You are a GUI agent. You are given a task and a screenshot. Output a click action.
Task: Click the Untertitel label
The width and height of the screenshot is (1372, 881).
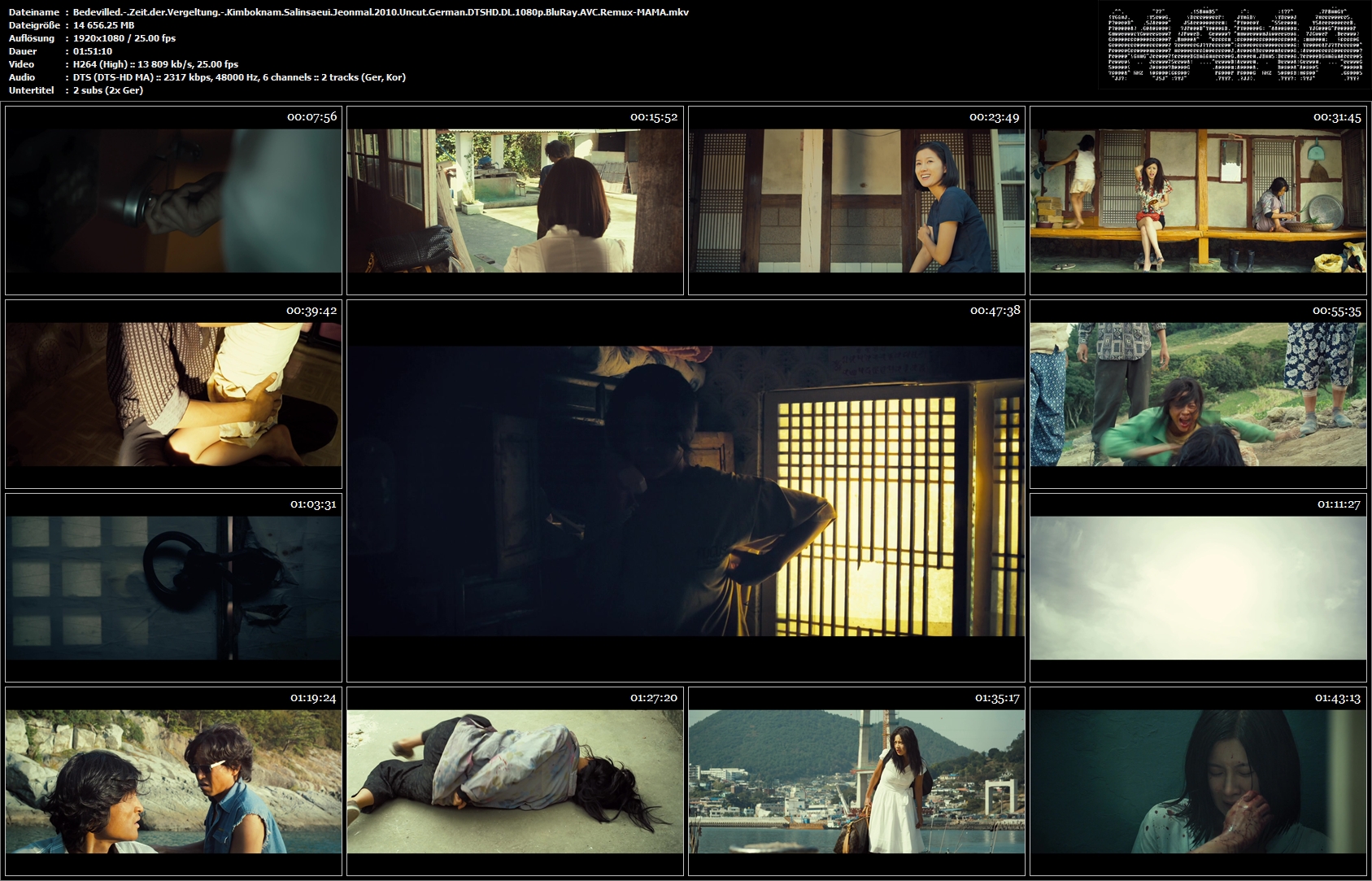[x=31, y=90]
